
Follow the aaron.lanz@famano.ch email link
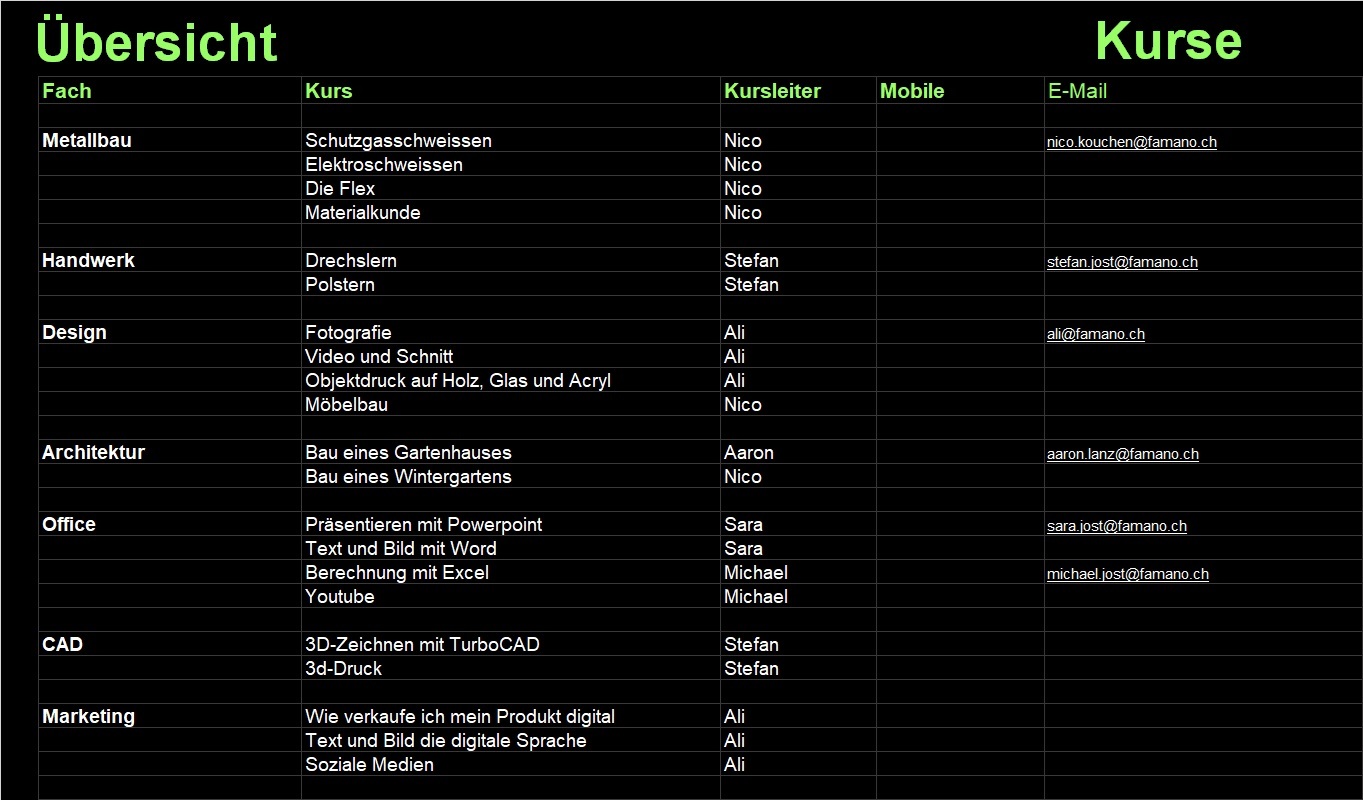coord(1122,454)
